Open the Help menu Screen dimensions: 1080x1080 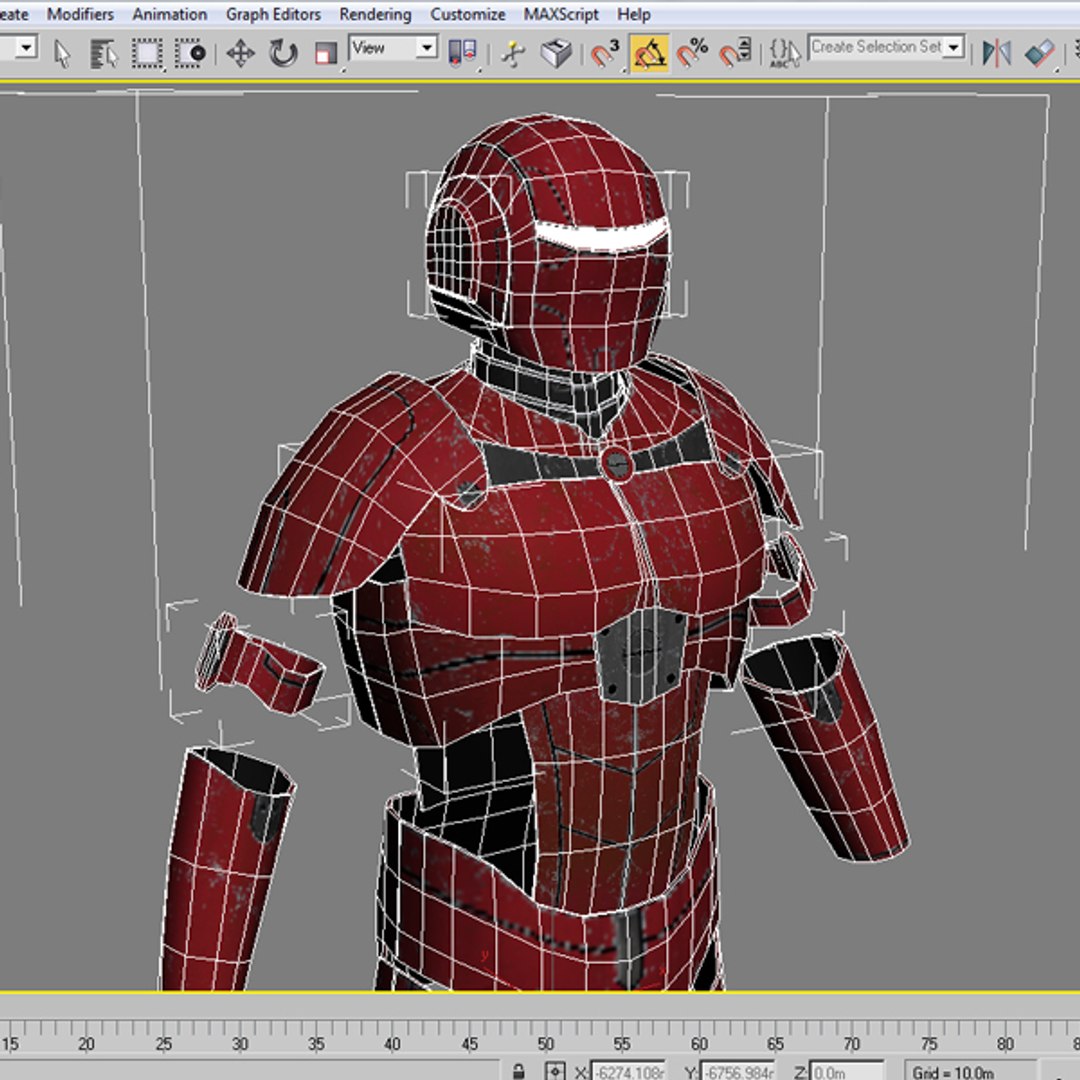click(x=634, y=14)
